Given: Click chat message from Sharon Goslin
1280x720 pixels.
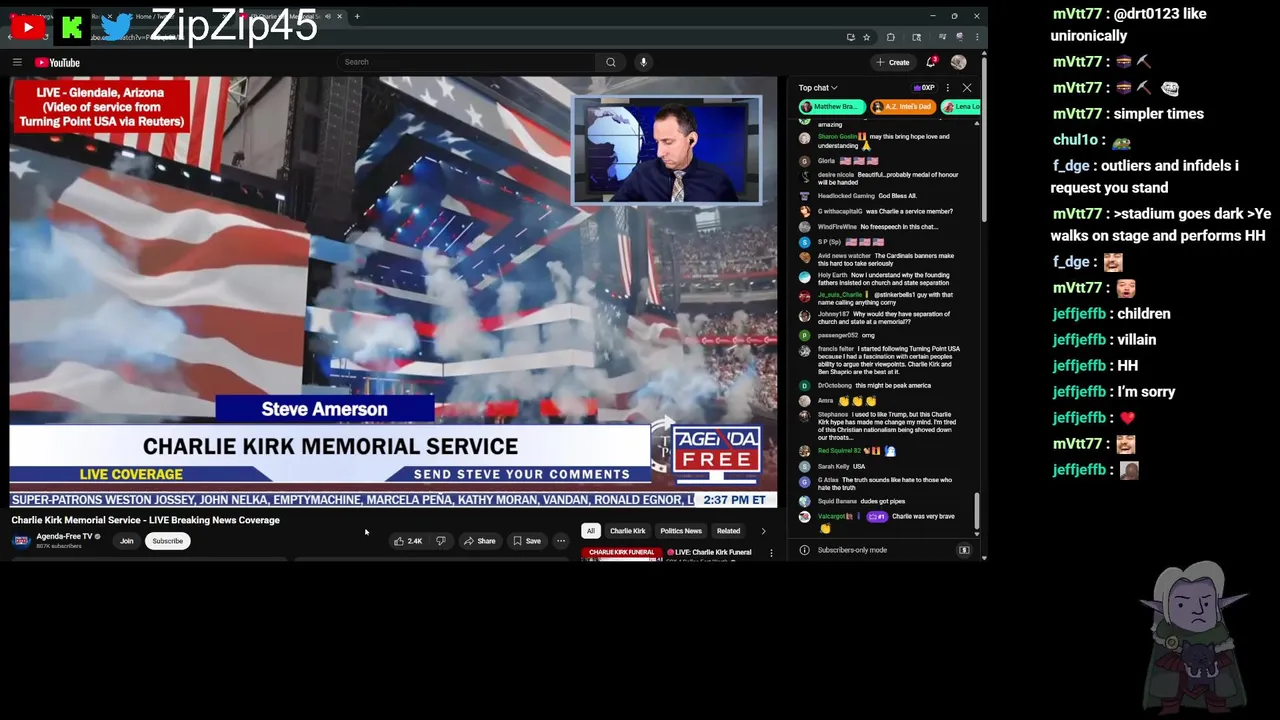Looking at the screenshot, I should [884, 141].
